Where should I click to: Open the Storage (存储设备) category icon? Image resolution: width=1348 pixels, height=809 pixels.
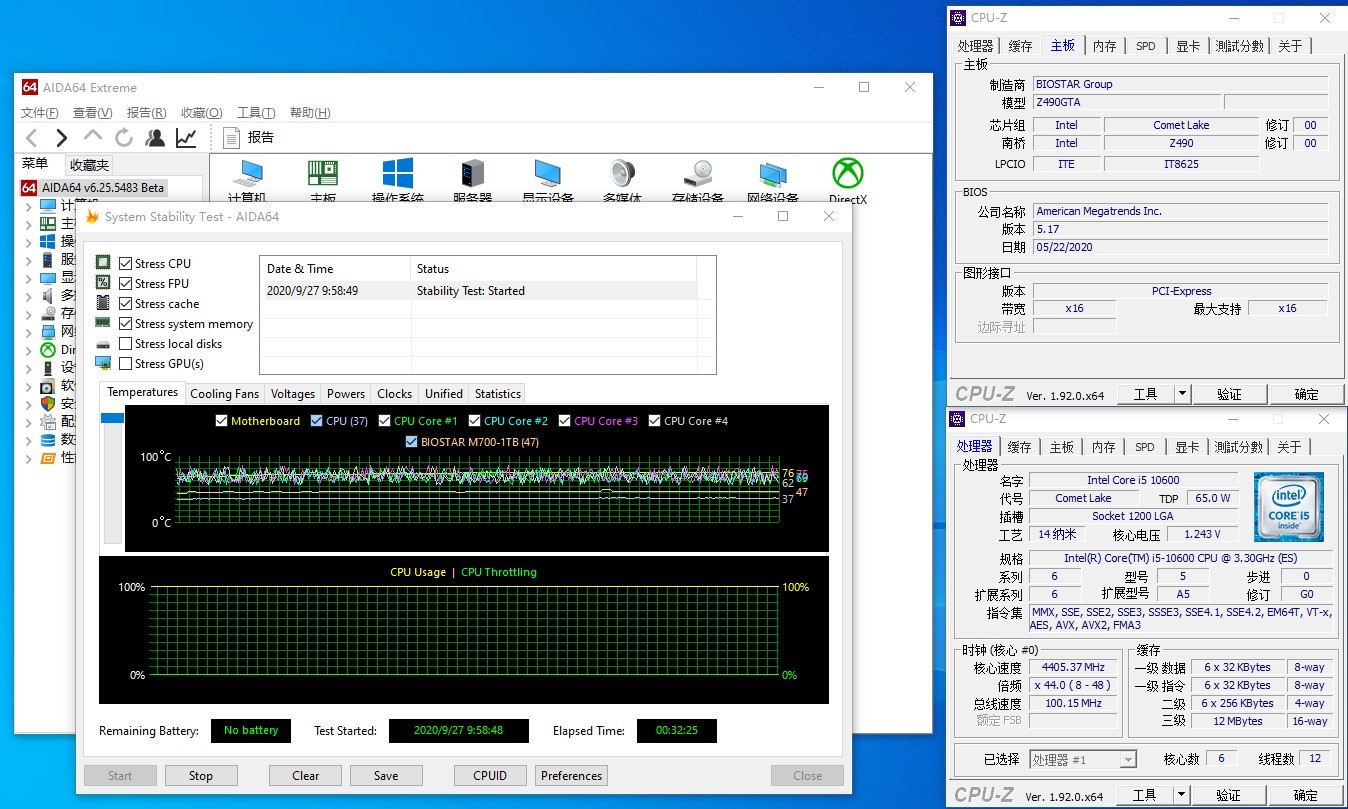(x=698, y=175)
